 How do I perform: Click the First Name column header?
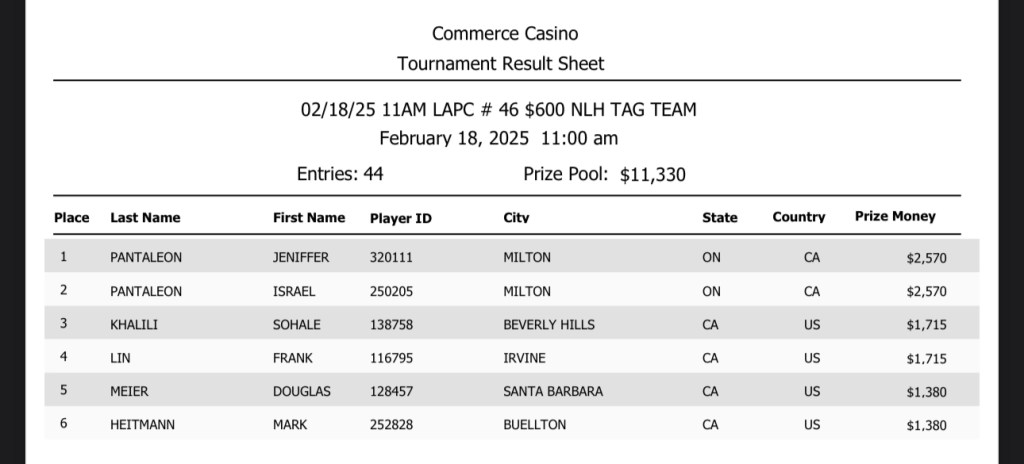pos(309,217)
